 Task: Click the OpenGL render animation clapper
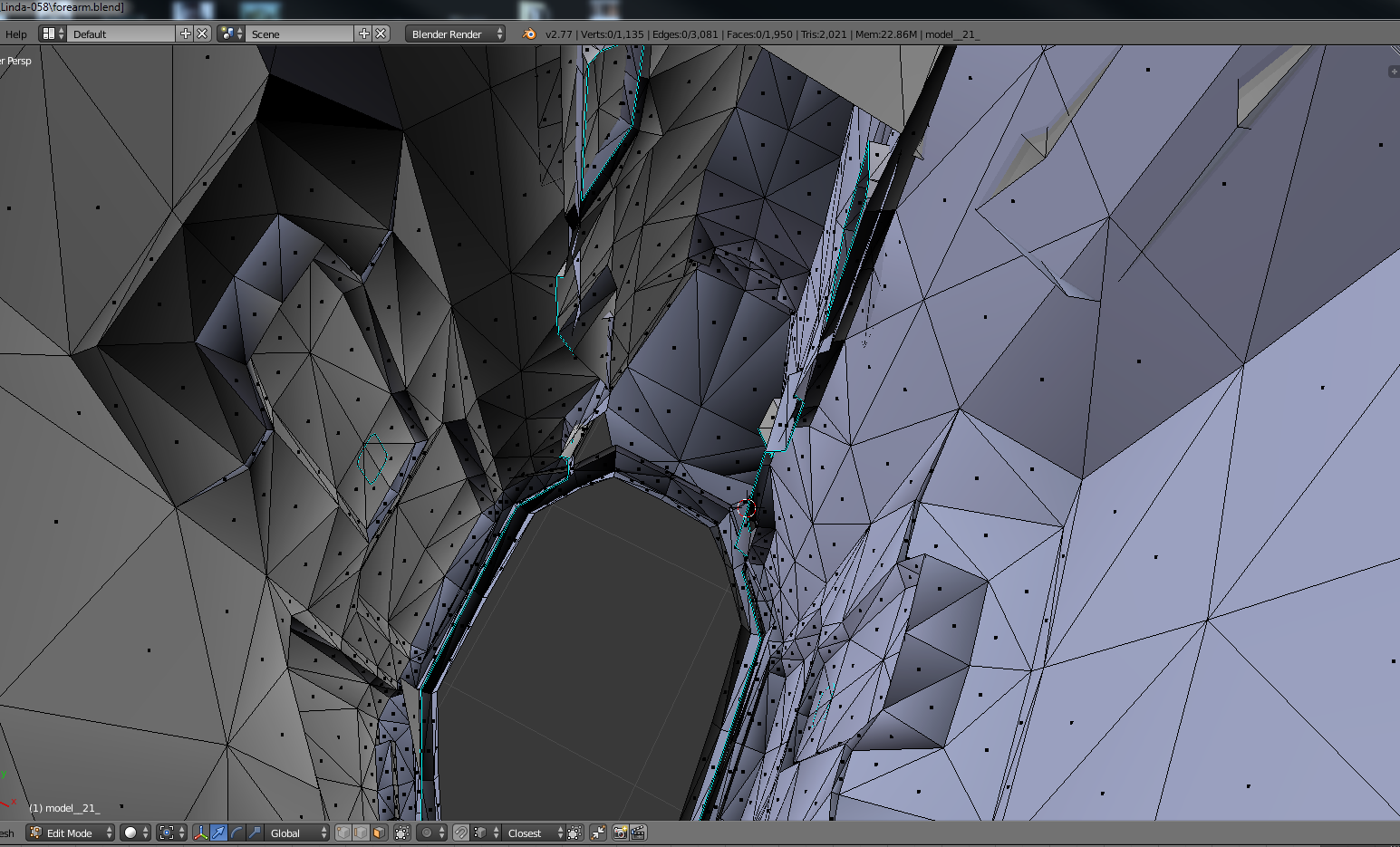coord(638,833)
